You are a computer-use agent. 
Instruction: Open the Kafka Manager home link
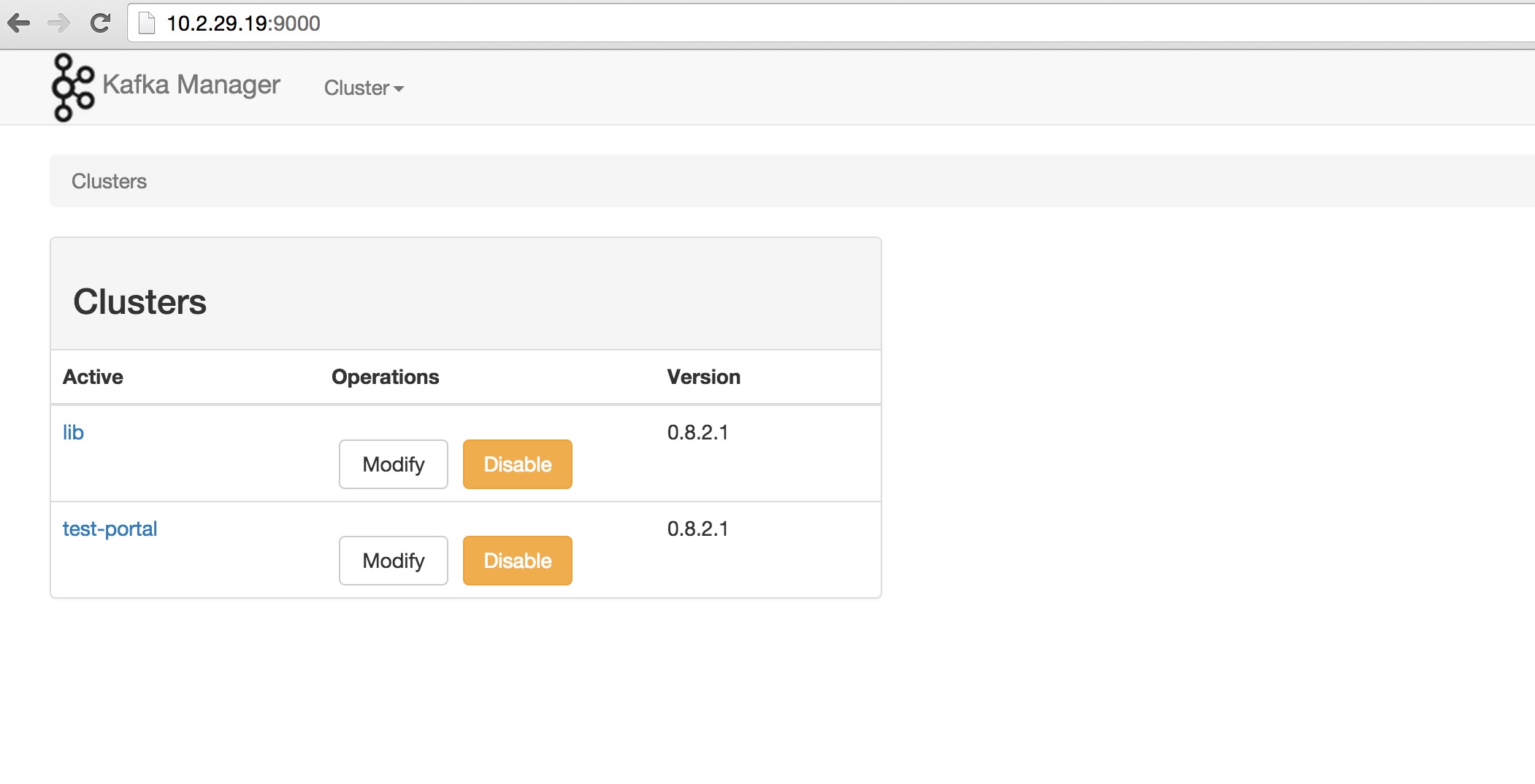click(x=191, y=85)
